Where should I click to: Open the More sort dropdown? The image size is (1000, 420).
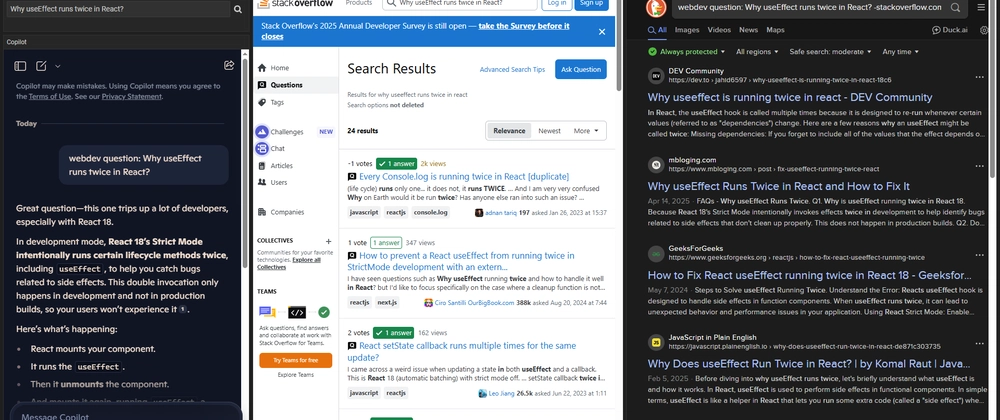(586, 131)
